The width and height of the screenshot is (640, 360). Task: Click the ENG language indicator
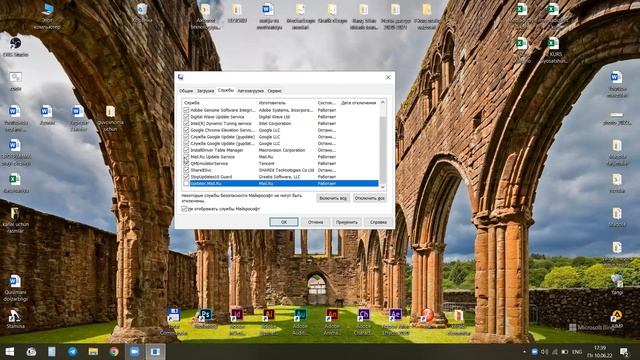click(x=577, y=352)
